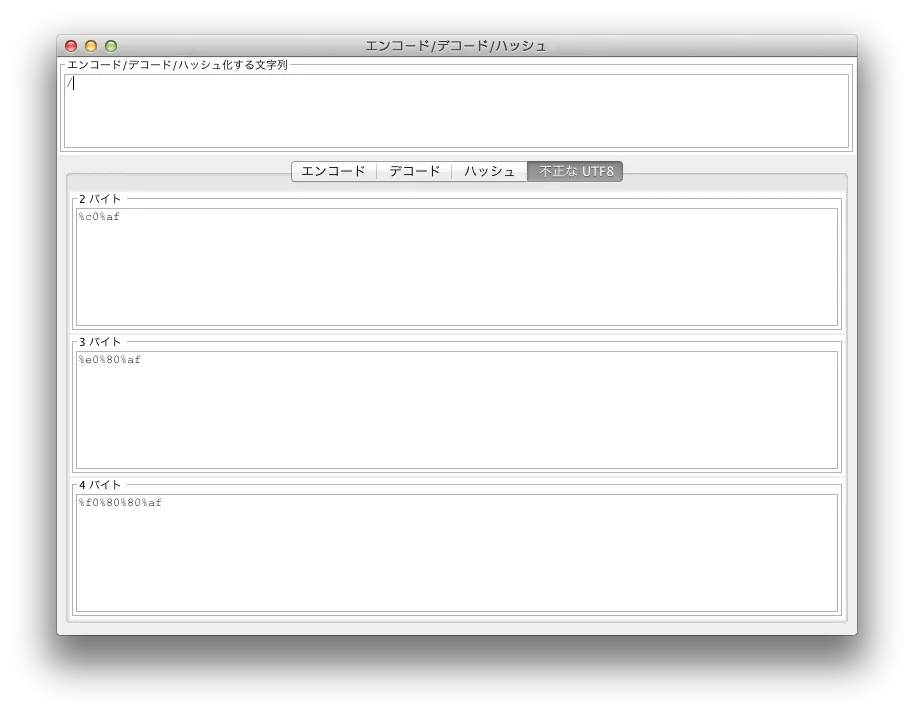Click the エンコード/デコード/ハッシュ化する文字列 label
The height and width of the screenshot is (714, 914).
(177, 65)
